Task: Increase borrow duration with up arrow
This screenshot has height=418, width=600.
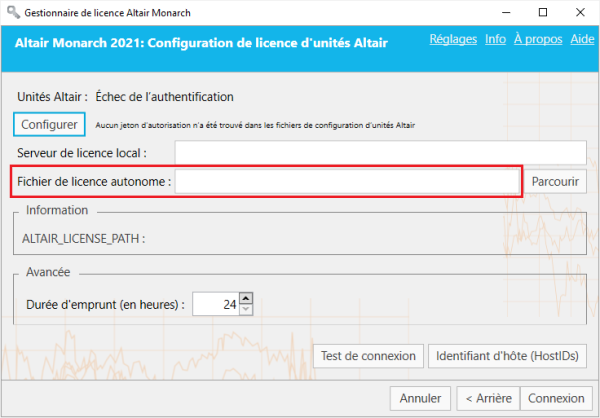Action: (x=246, y=298)
